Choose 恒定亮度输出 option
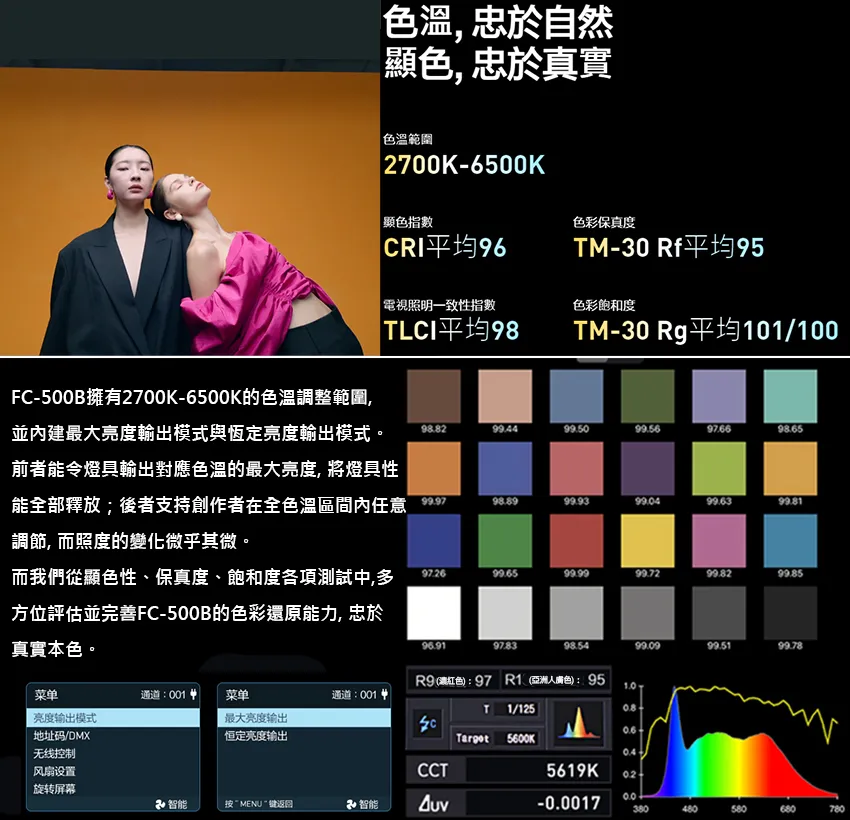 tap(256, 736)
